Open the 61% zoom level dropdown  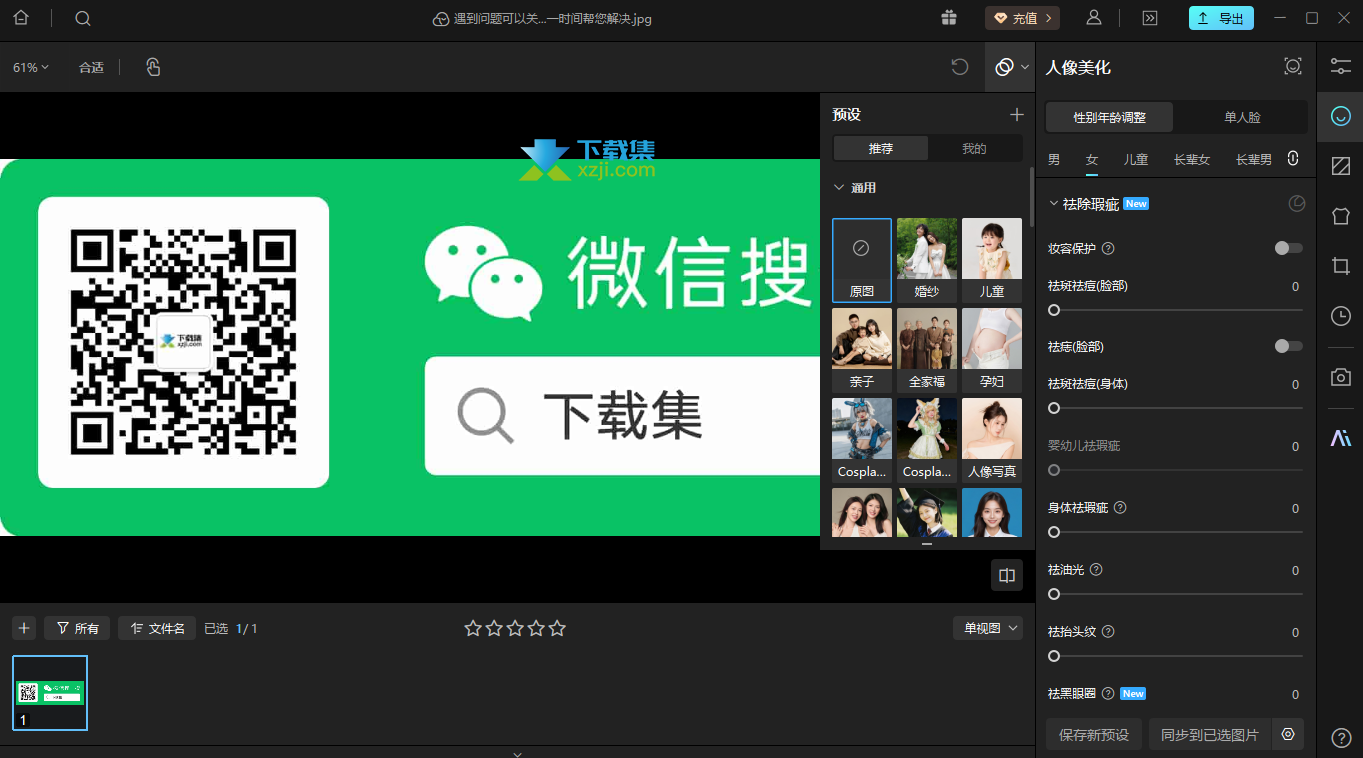tap(30, 67)
